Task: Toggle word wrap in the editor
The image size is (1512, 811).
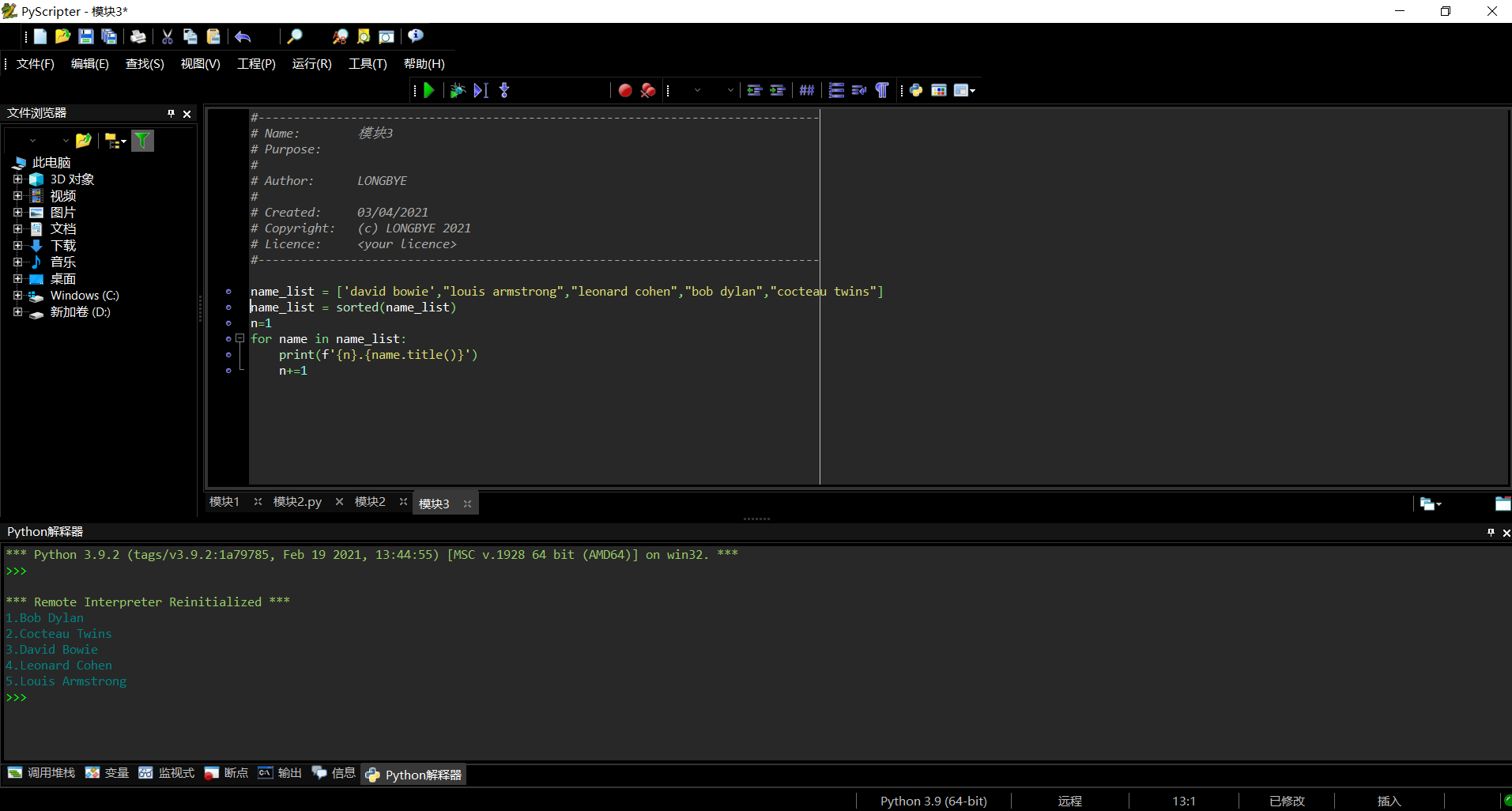Action: pos(859,90)
